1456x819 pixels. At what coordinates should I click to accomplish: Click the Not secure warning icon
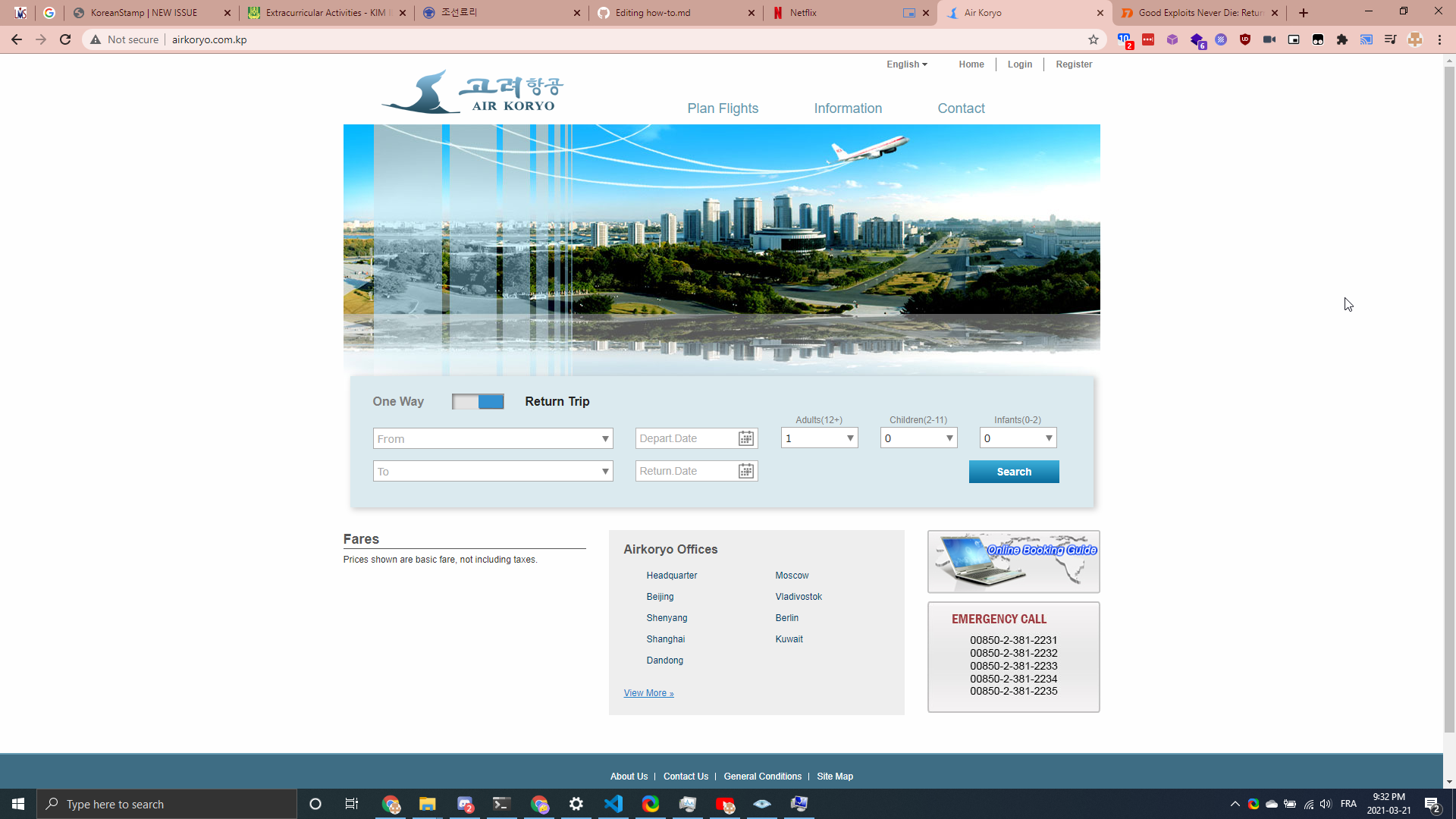coord(96,39)
